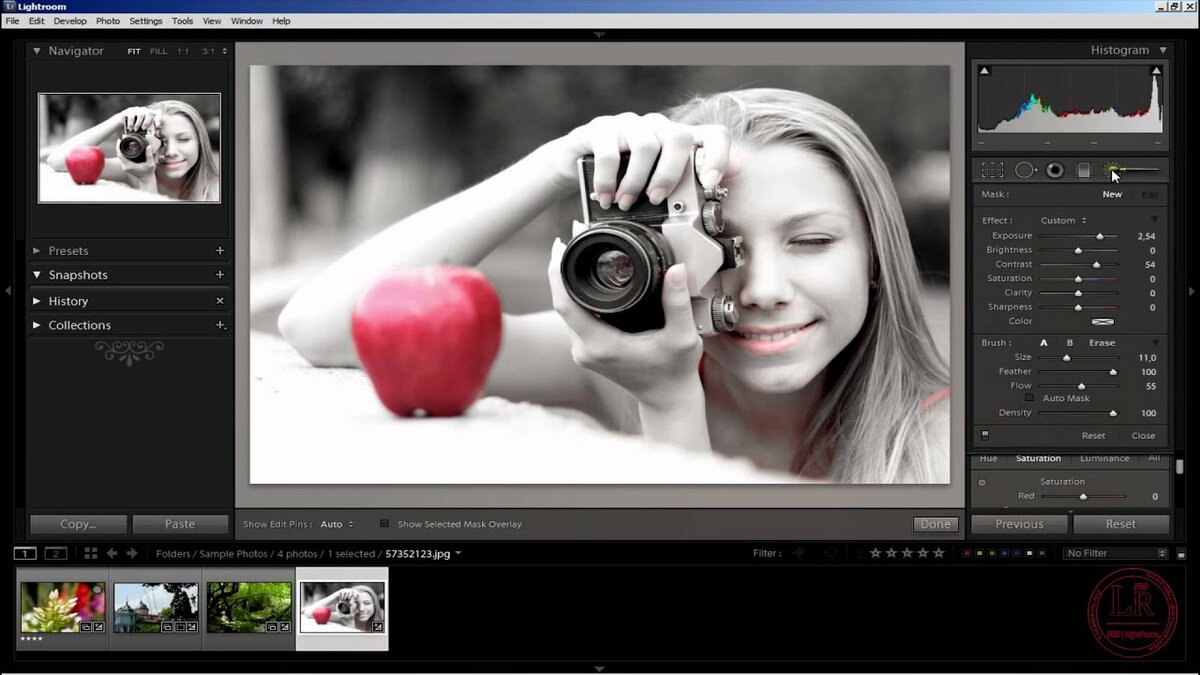1200x675 pixels.
Task: Expand the Snapshots panel
Action: 37,275
